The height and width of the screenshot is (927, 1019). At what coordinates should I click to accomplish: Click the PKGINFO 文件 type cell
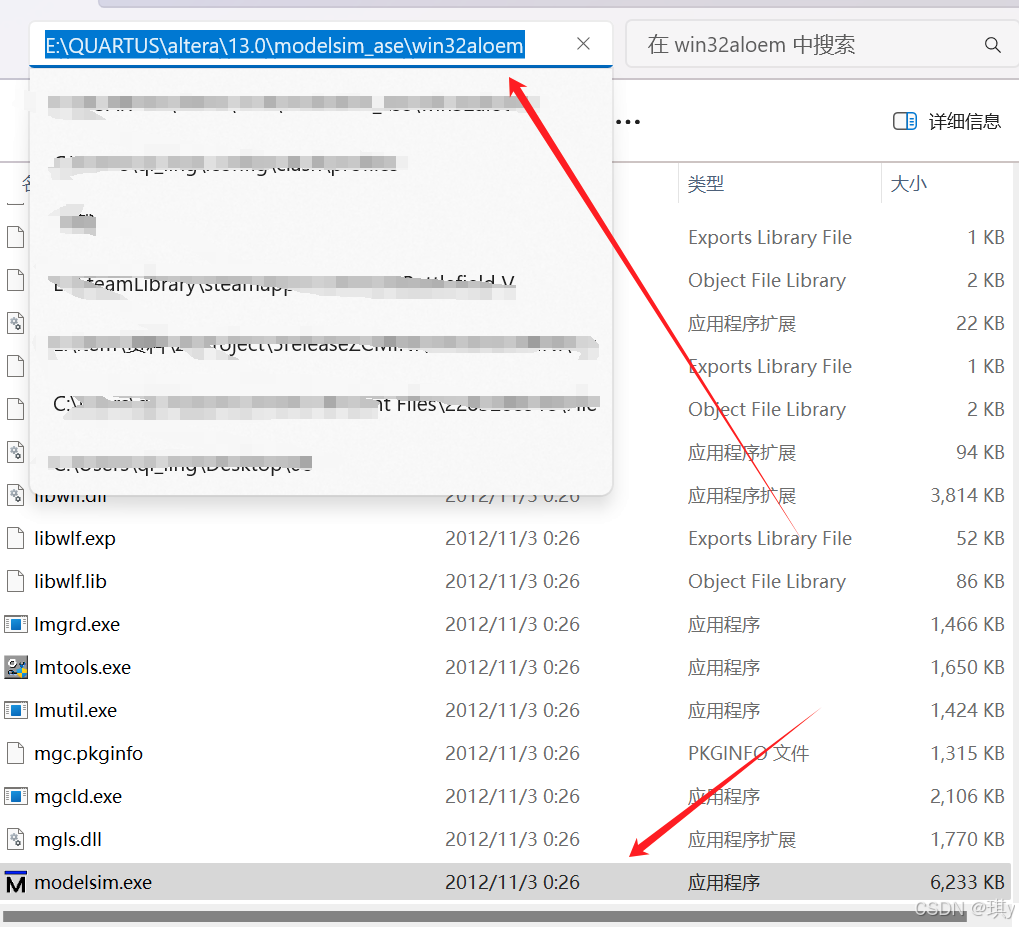point(748,753)
